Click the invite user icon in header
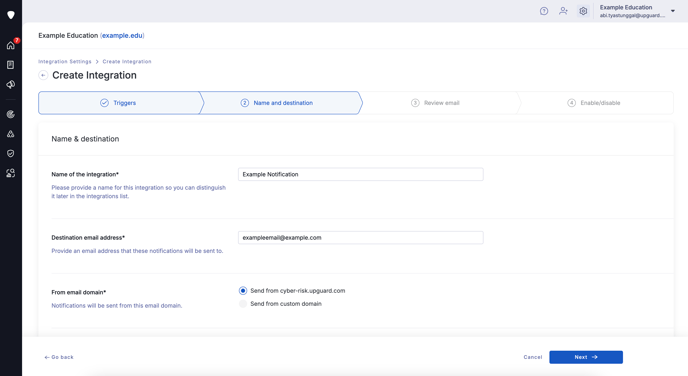Viewport: 688px width, 376px height. point(563,11)
